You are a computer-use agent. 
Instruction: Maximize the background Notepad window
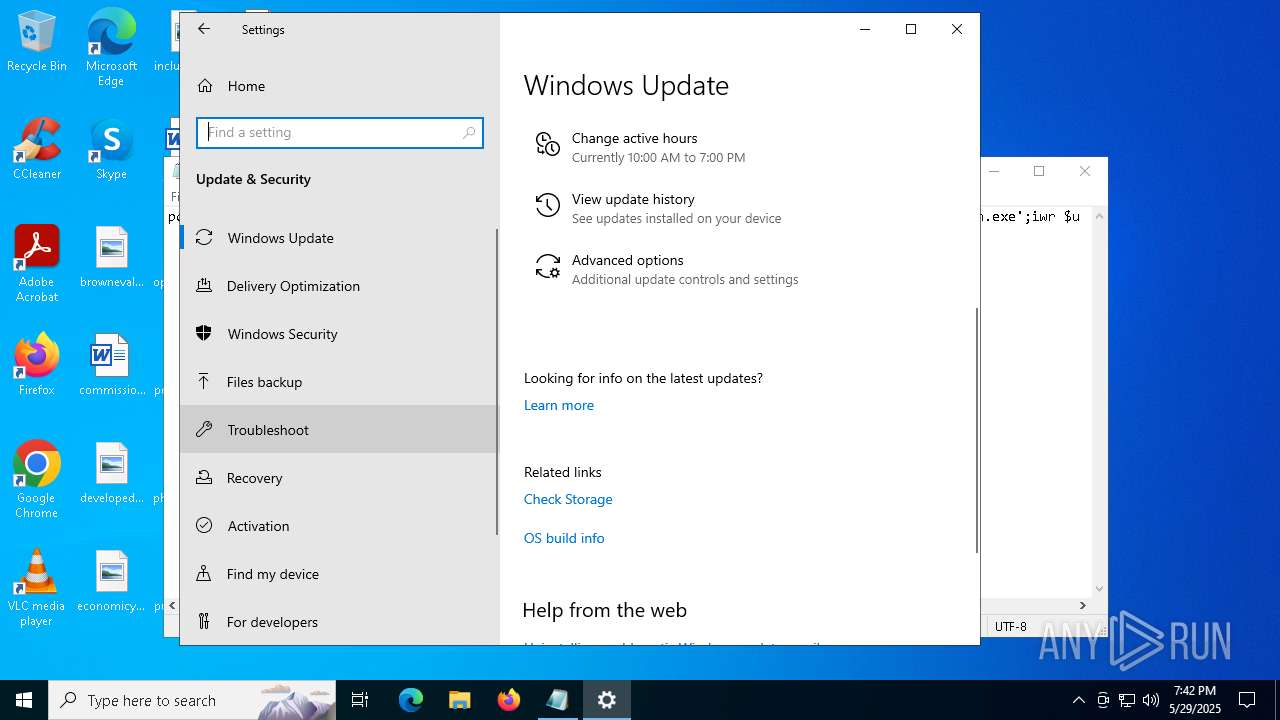coord(1039,171)
